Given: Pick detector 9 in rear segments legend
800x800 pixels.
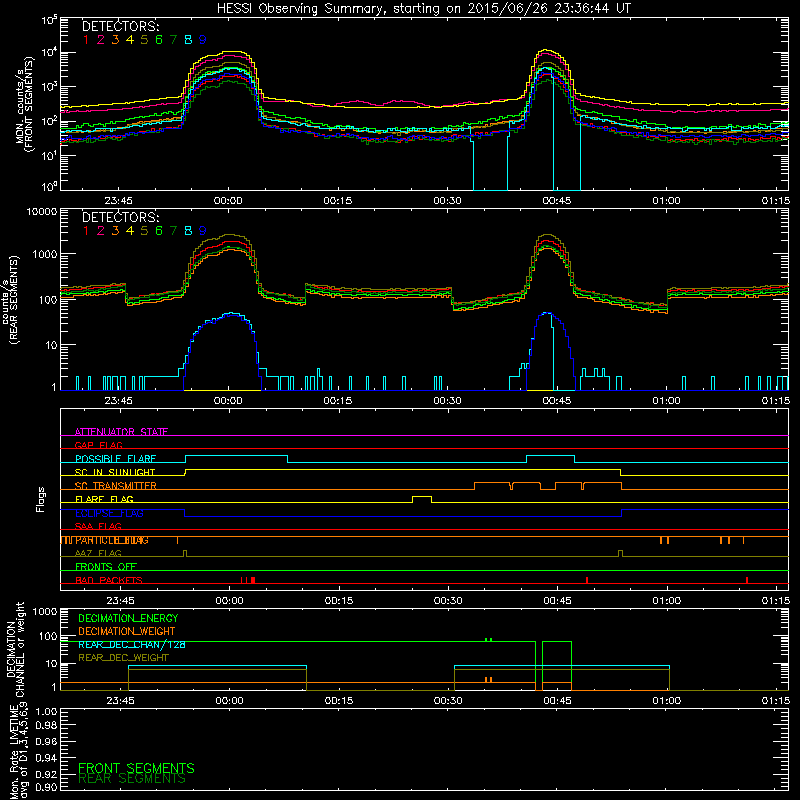Looking at the screenshot, I should coord(203,231).
